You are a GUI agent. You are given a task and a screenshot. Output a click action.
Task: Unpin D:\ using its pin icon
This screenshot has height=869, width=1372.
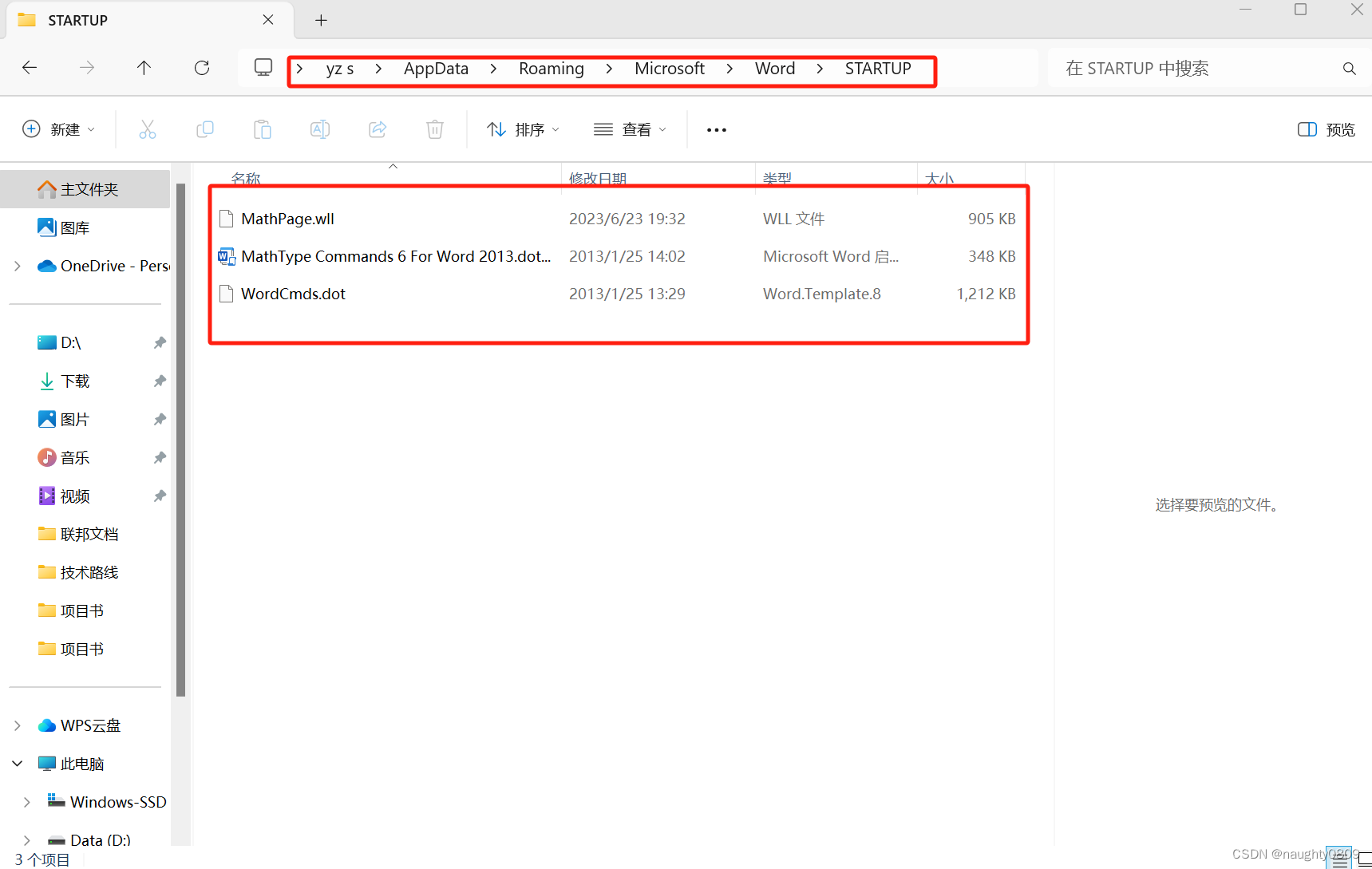pos(160,342)
